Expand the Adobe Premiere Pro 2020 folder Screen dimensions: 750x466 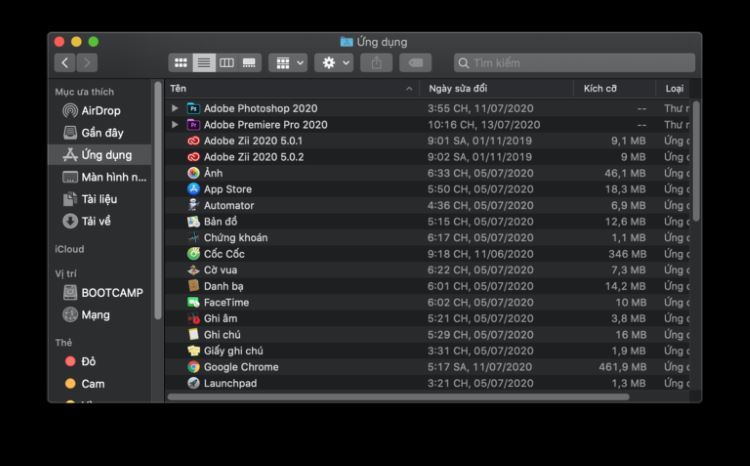tap(175, 124)
